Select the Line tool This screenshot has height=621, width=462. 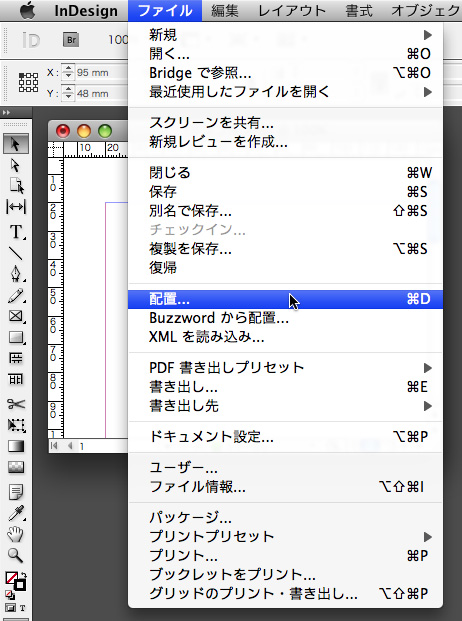tap(16, 253)
